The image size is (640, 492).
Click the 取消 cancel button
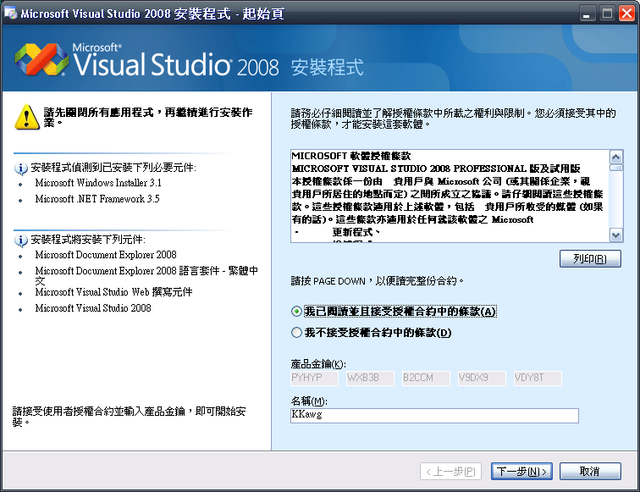pos(581,471)
